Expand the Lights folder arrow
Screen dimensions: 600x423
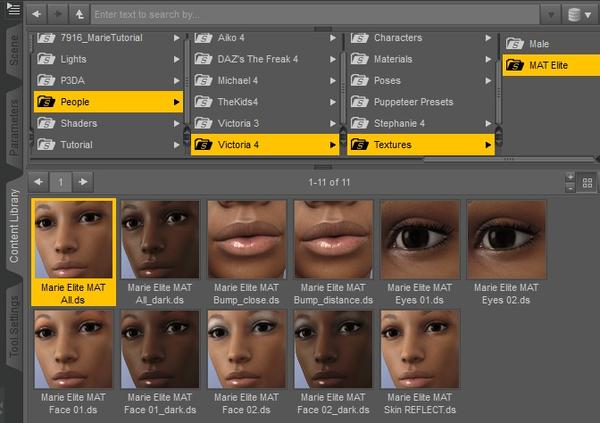pos(176,59)
